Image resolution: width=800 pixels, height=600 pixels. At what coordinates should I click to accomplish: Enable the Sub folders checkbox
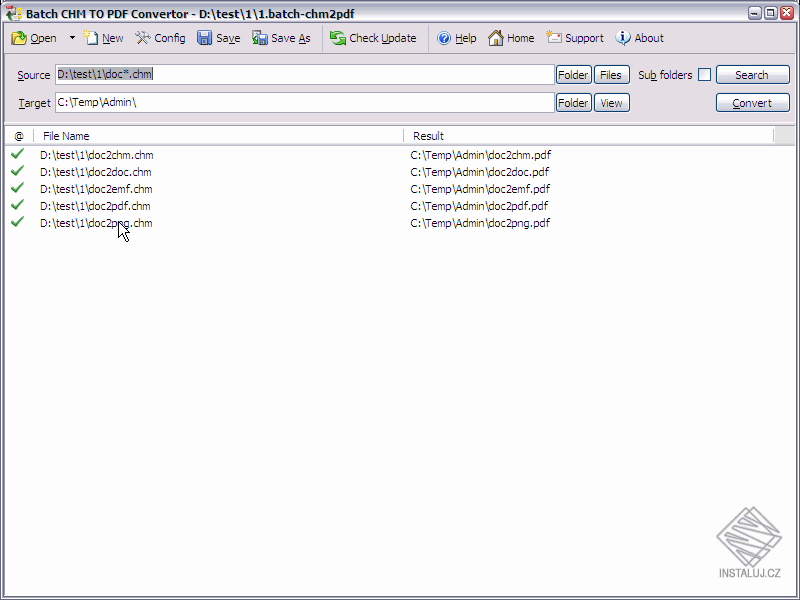(705, 74)
